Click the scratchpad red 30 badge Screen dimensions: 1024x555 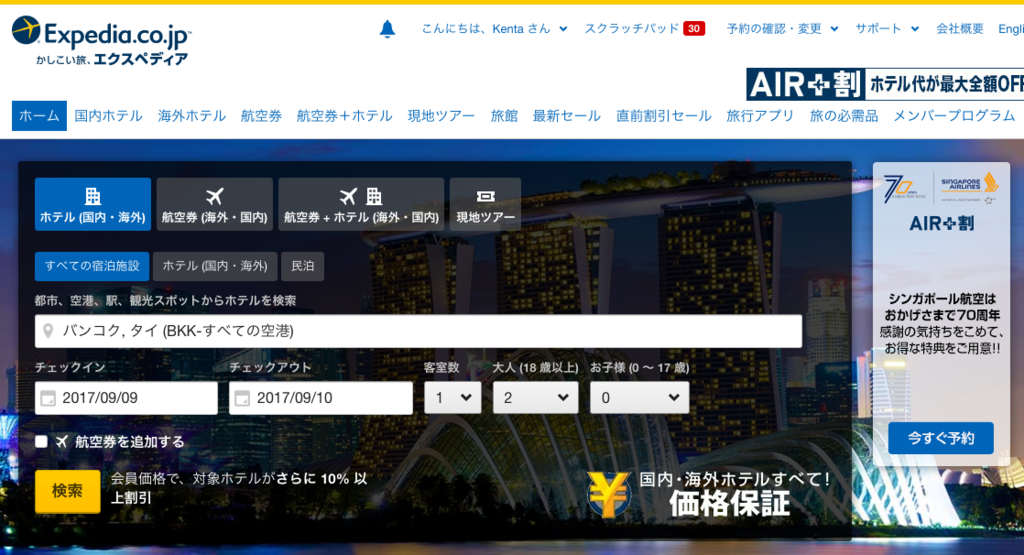click(694, 29)
